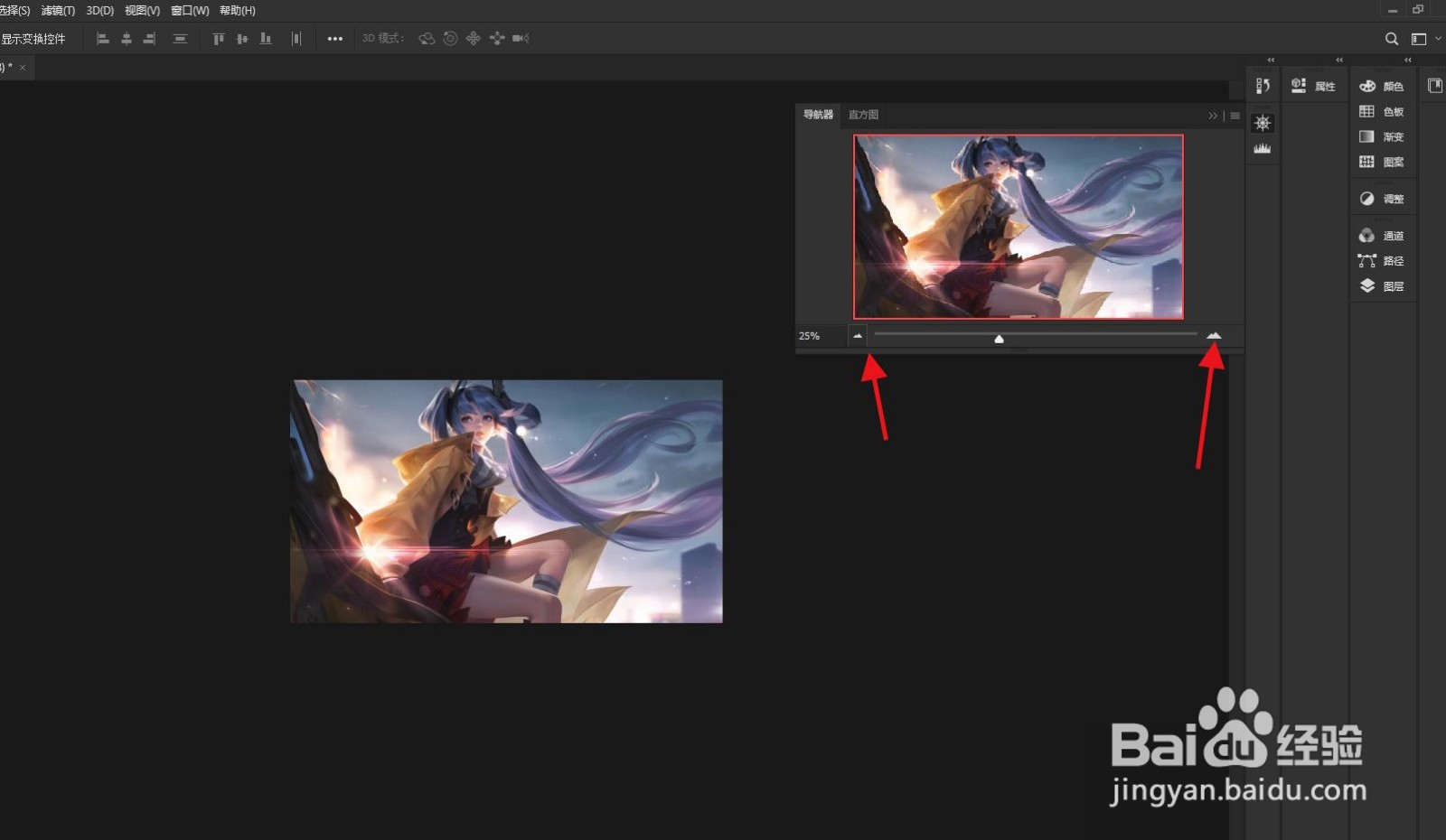Click the align vertical centers icon

[241, 39]
